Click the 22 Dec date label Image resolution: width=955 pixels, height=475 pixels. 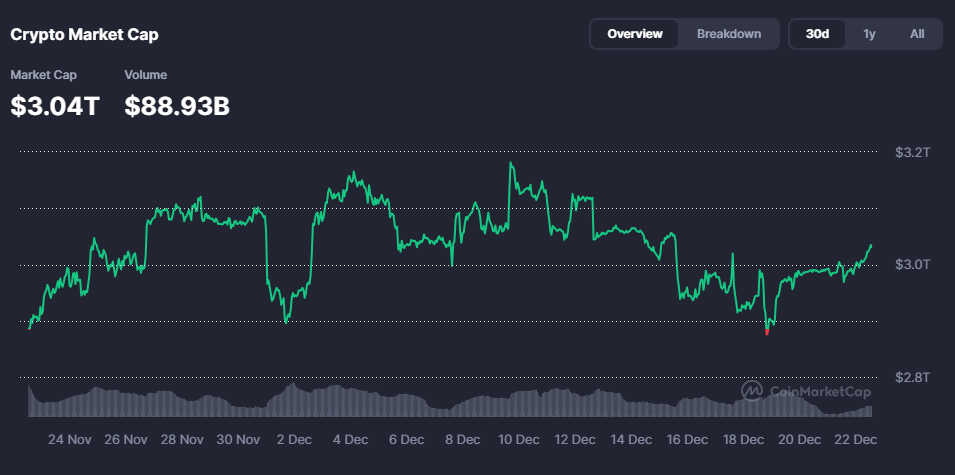pyautogui.click(x=854, y=440)
